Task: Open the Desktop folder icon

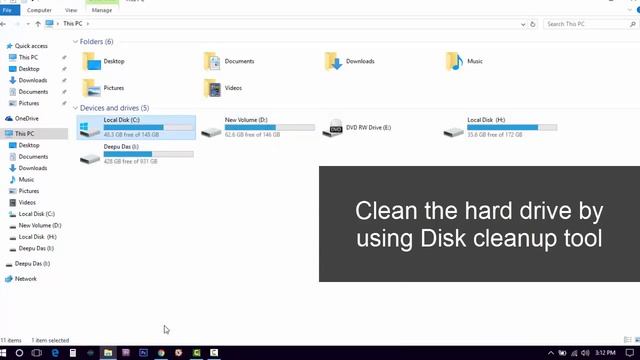Action: (91, 62)
